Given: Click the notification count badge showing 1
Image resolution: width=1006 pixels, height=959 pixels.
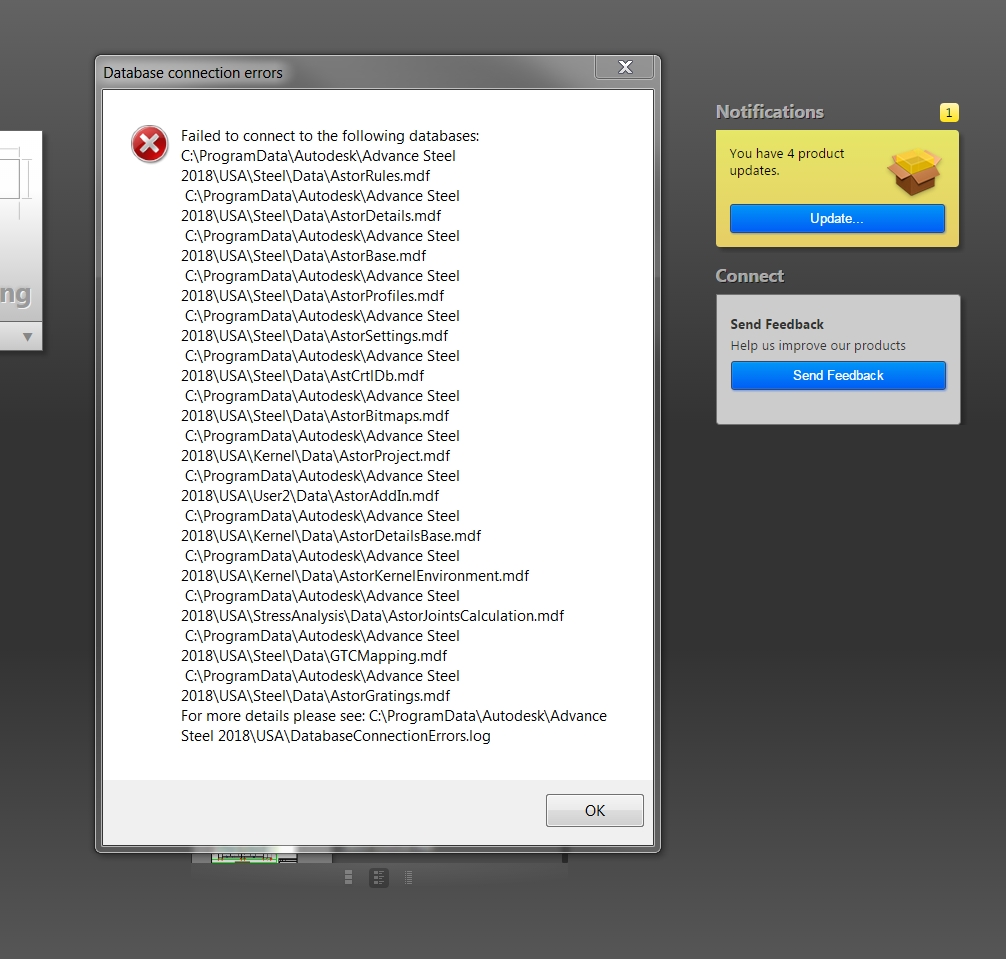Looking at the screenshot, I should coord(949,112).
